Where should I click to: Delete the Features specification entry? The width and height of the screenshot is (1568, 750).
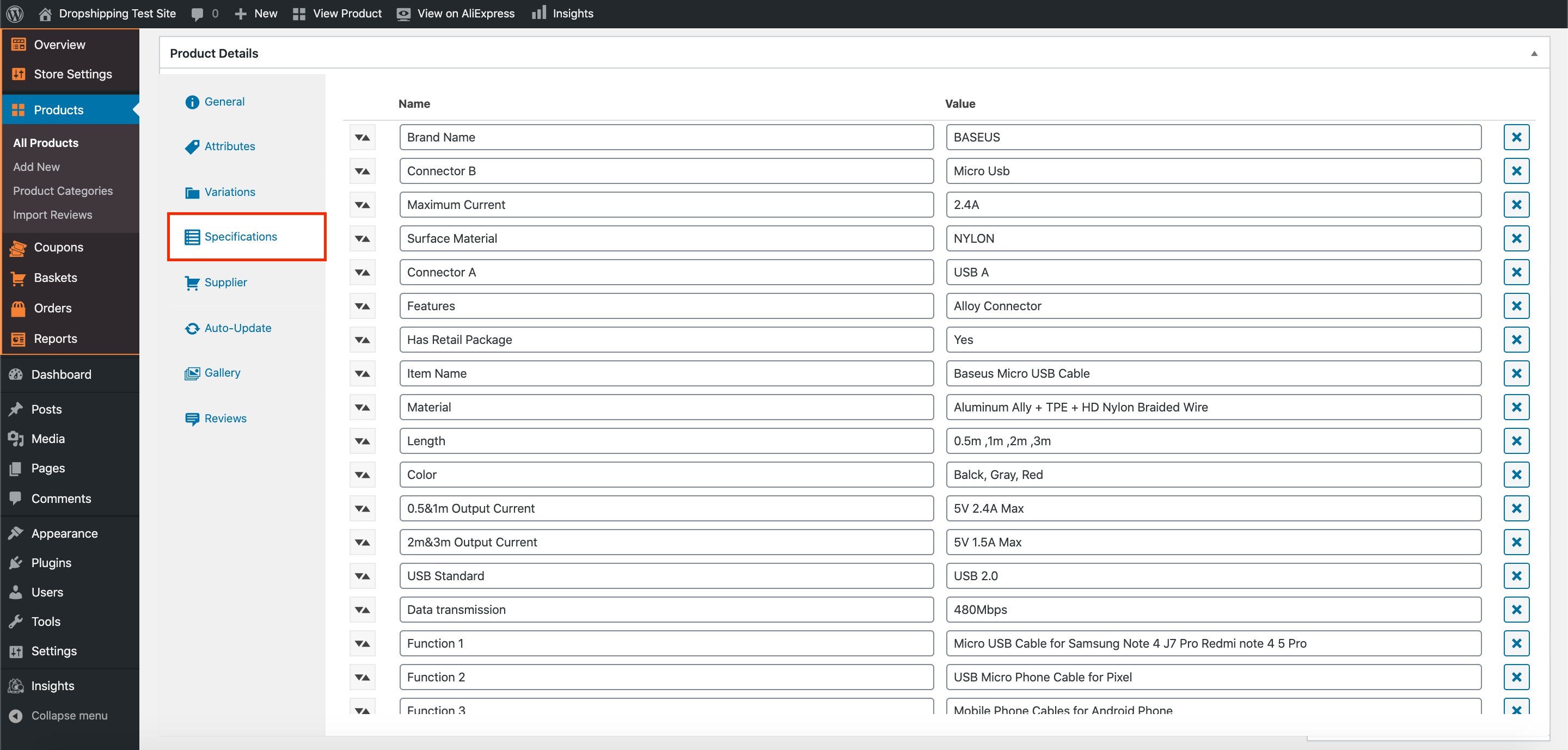coord(1516,306)
